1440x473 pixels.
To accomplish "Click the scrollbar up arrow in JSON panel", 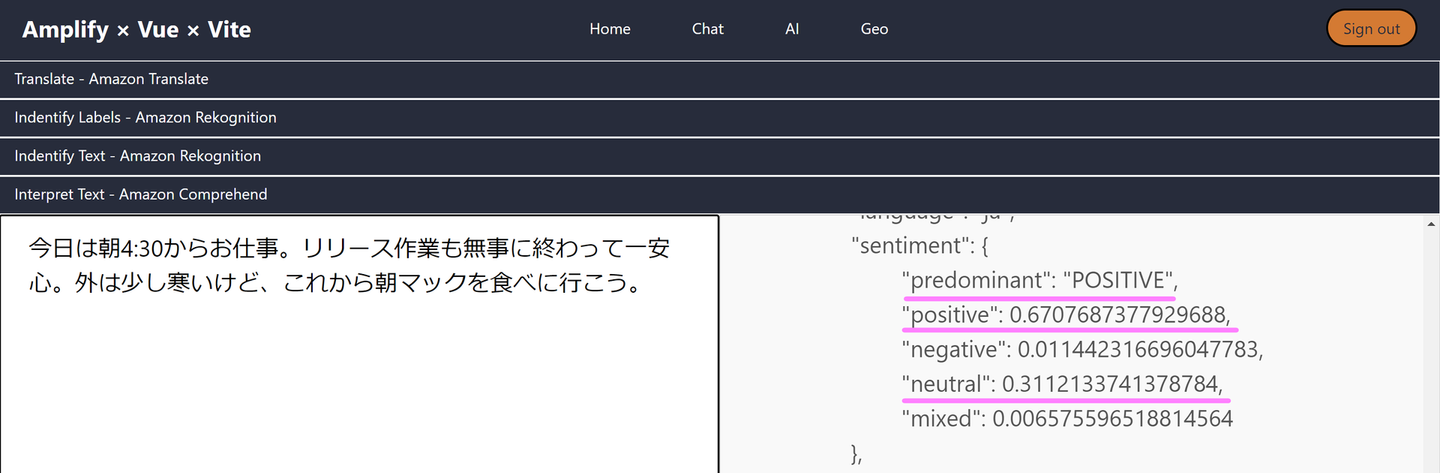I will (x=1431, y=223).
